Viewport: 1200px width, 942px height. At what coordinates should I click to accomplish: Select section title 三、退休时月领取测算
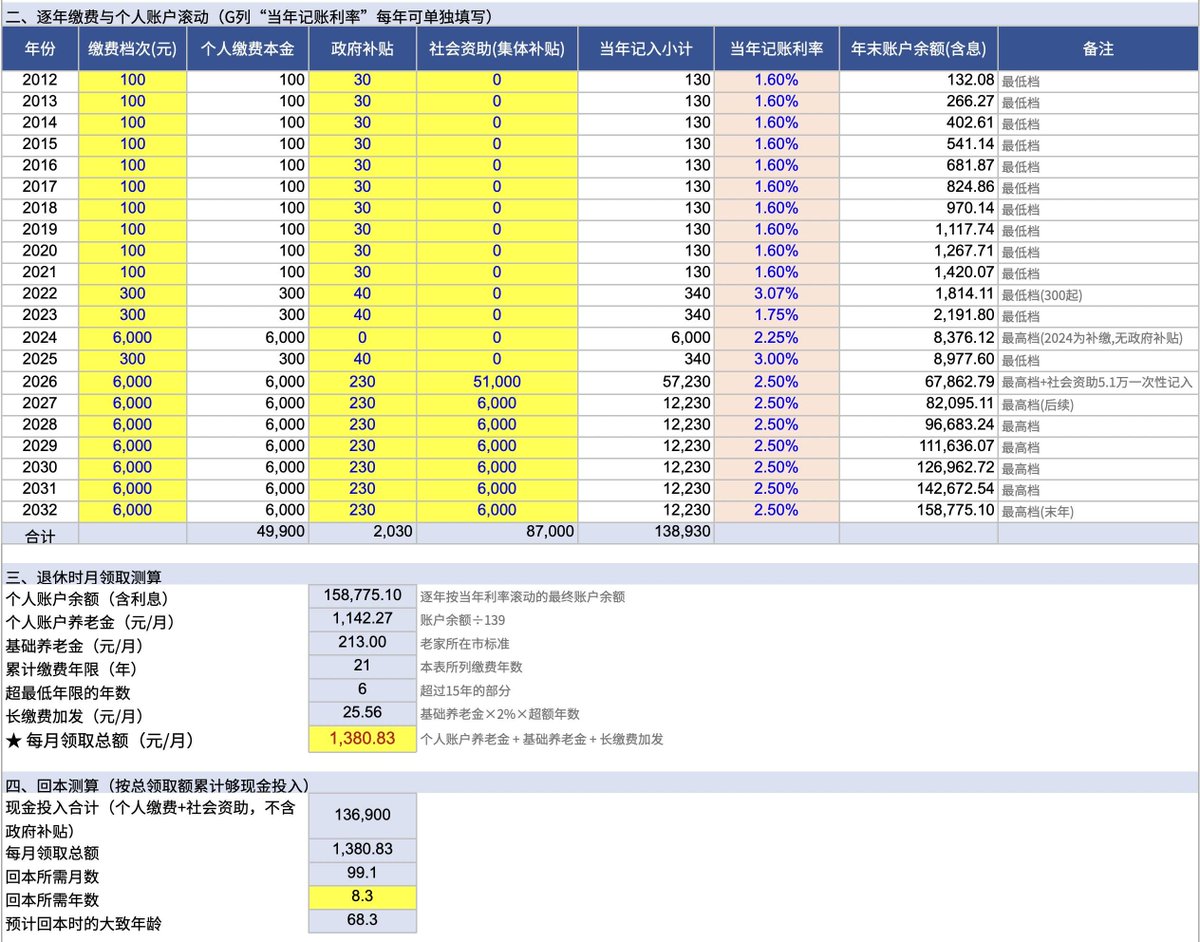pyautogui.click(x=83, y=575)
